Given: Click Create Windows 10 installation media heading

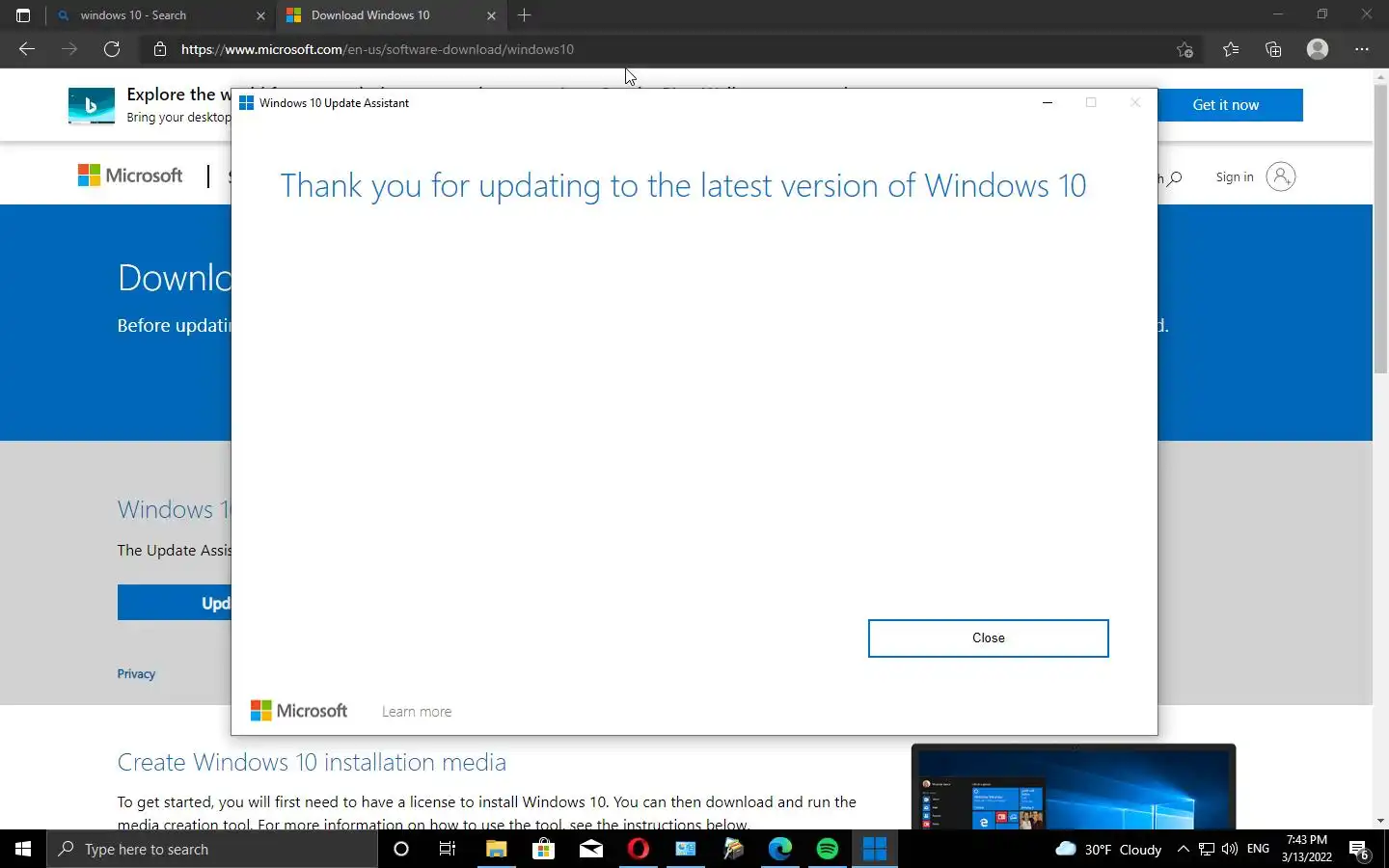Looking at the screenshot, I should tap(312, 762).
